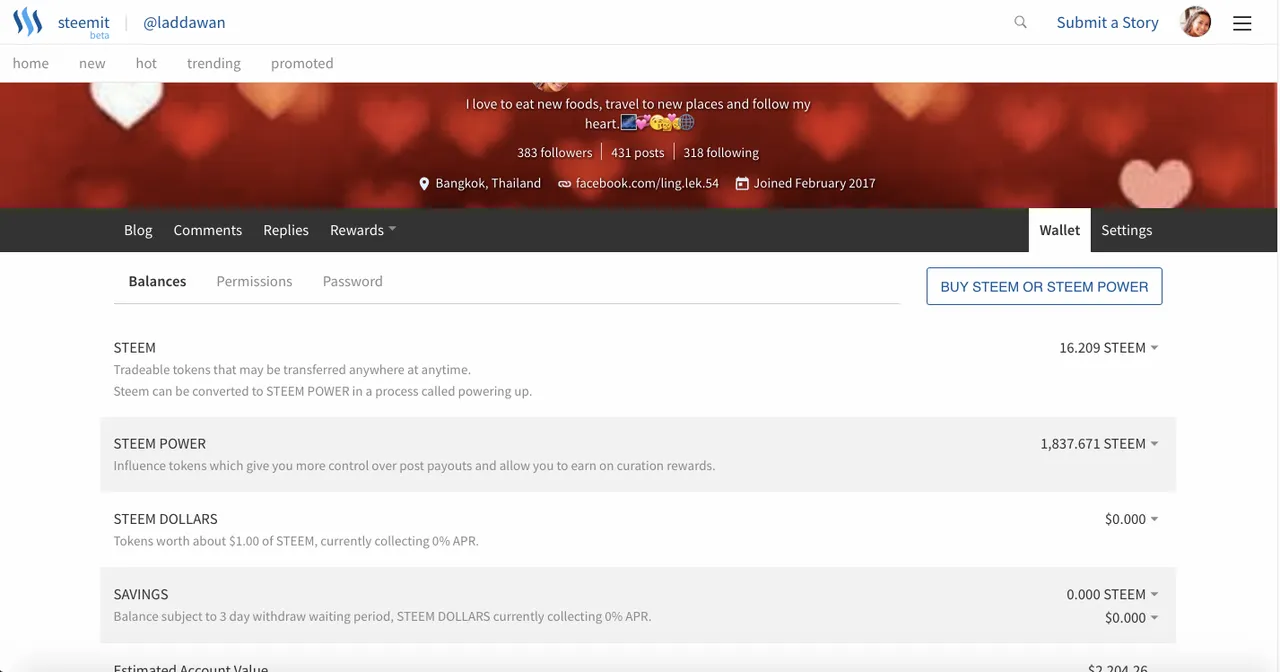
Task: Click the 'steemit' wordmark text
Action: pos(84,22)
